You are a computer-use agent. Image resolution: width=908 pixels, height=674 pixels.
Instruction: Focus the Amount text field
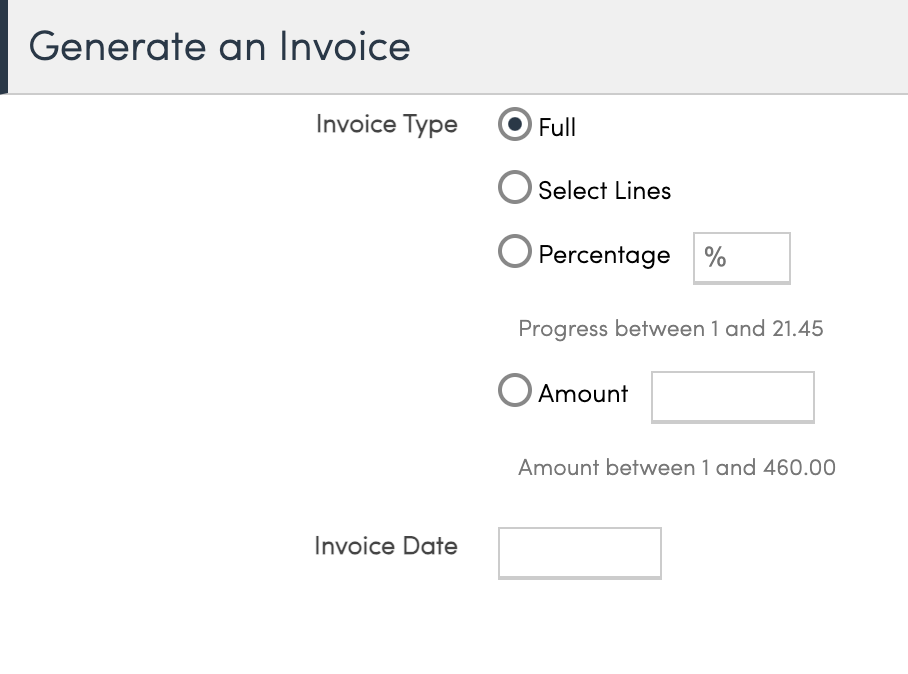tap(732, 396)
